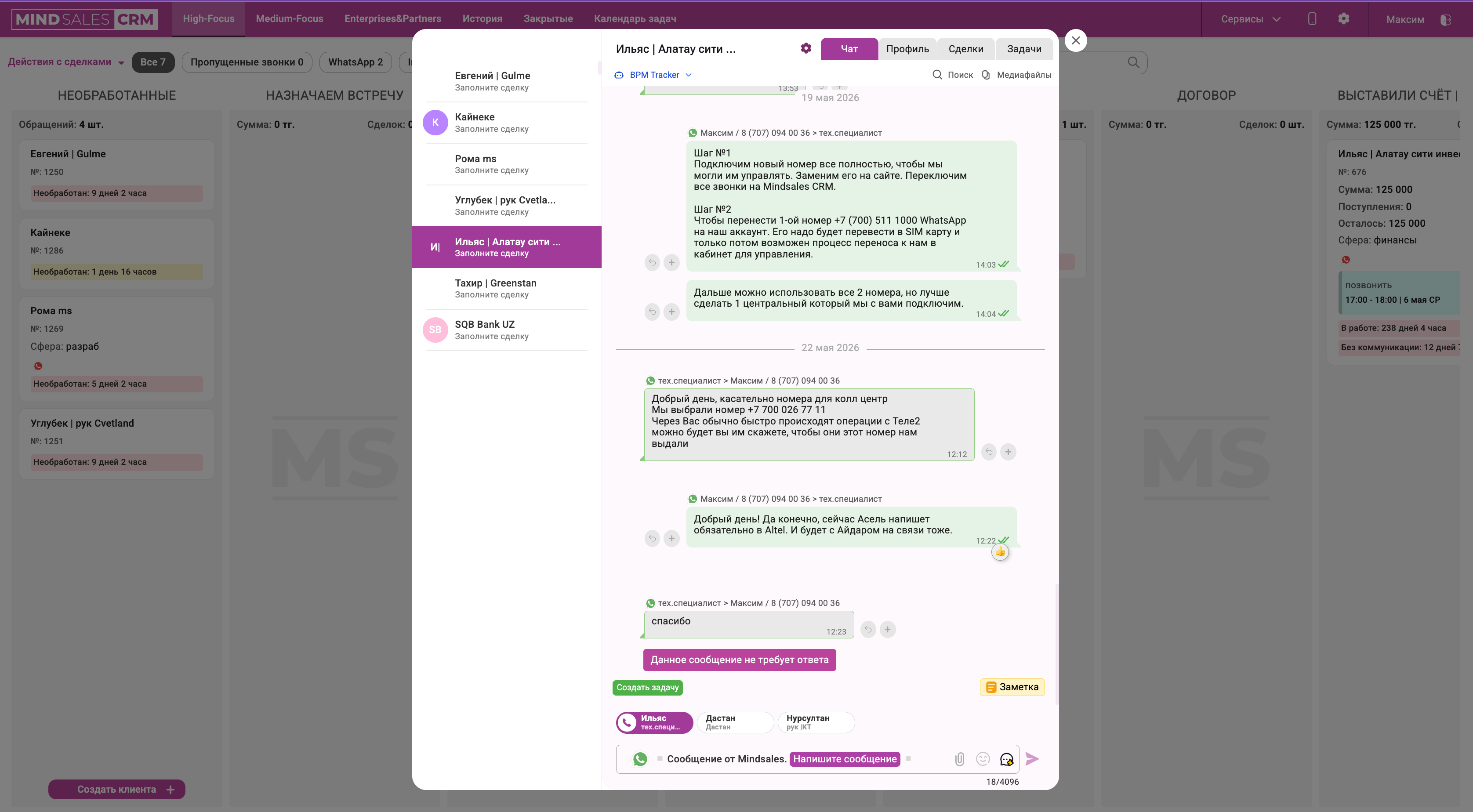1473x812 pixels.
Task: Reply to the 14:03 Шаг №1 message
Action: tap(652, 262)
